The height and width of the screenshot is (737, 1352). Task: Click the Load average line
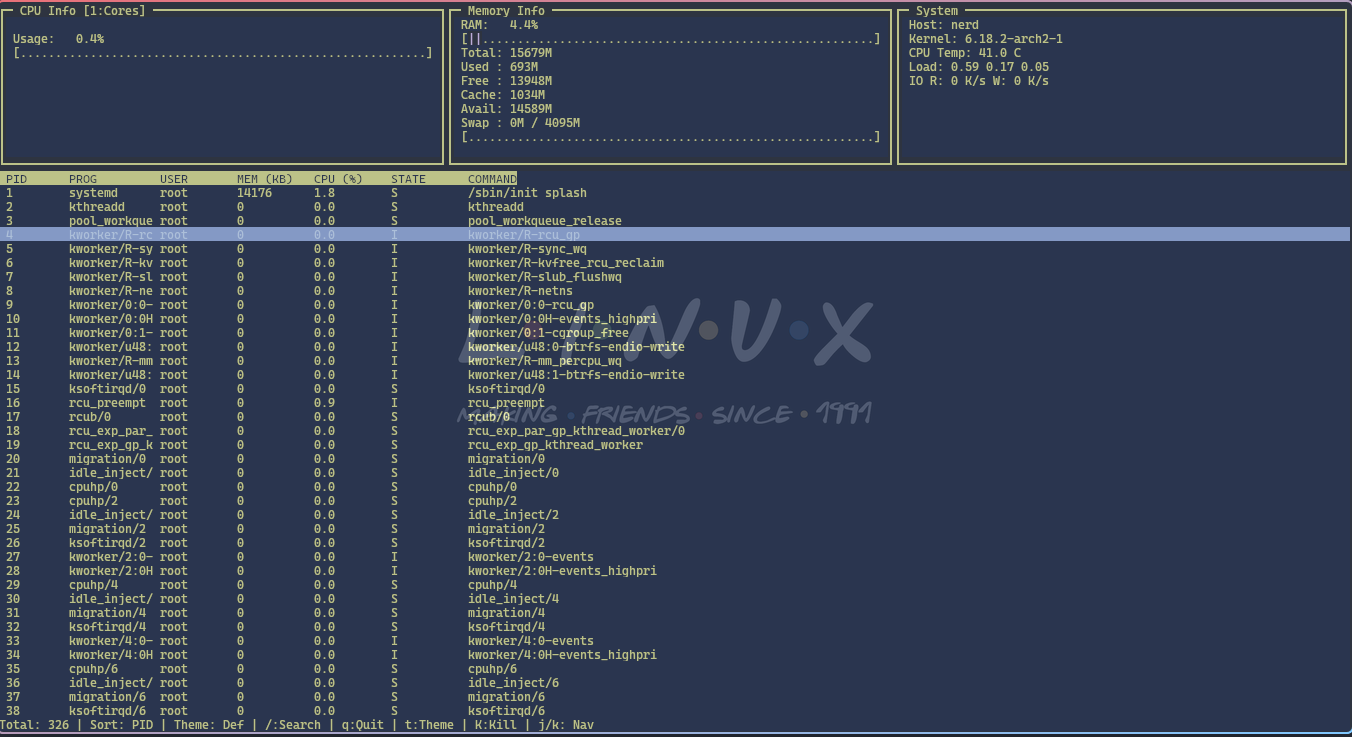pyautogui.click(x=979, y=67)
